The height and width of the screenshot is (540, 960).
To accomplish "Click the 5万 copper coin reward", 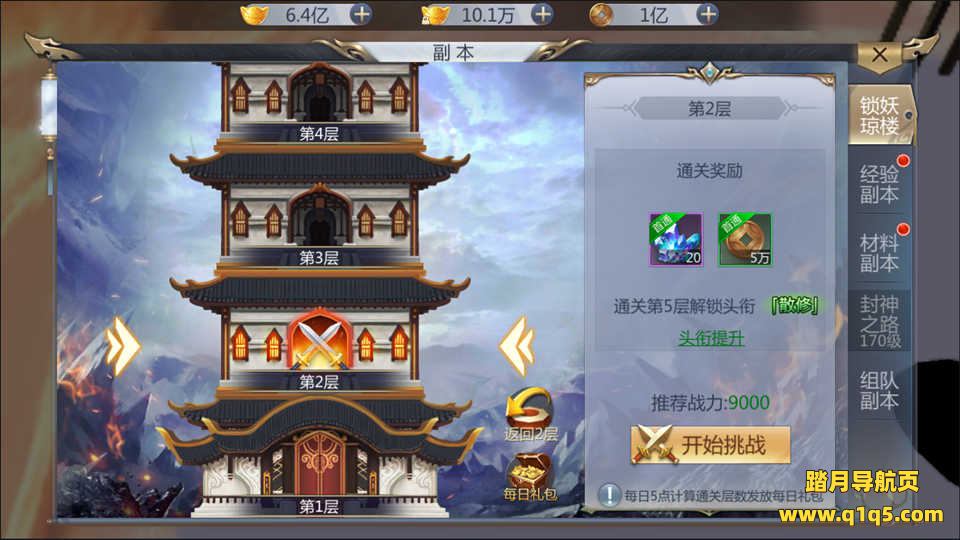I will click(x=745, y=239).
